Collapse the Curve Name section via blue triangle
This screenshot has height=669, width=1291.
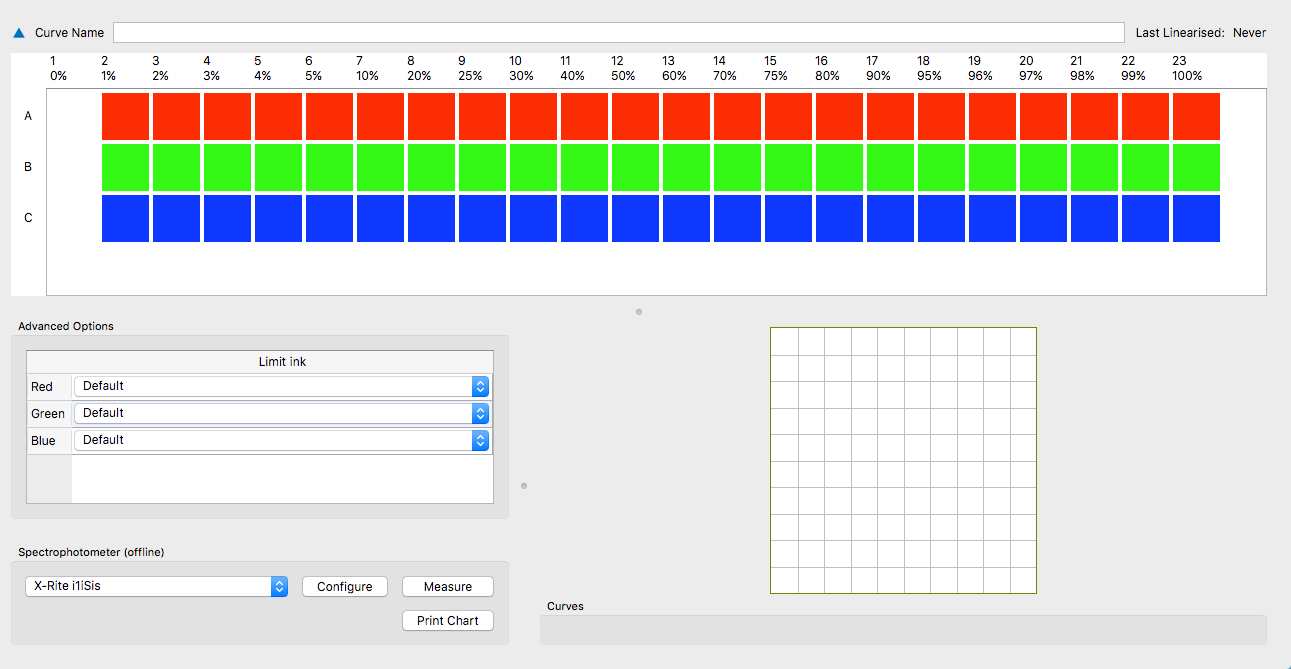click(x=18, y=32)
